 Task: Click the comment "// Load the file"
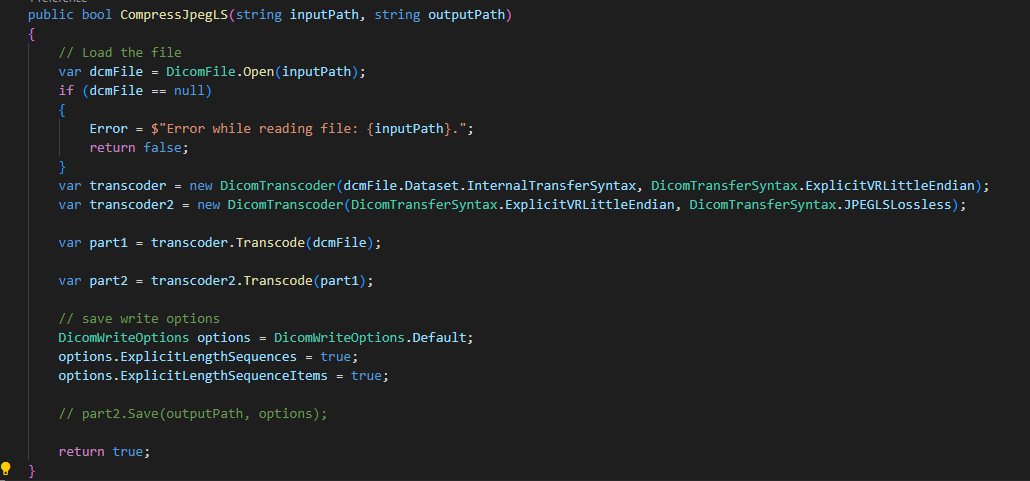coord(120,53)
